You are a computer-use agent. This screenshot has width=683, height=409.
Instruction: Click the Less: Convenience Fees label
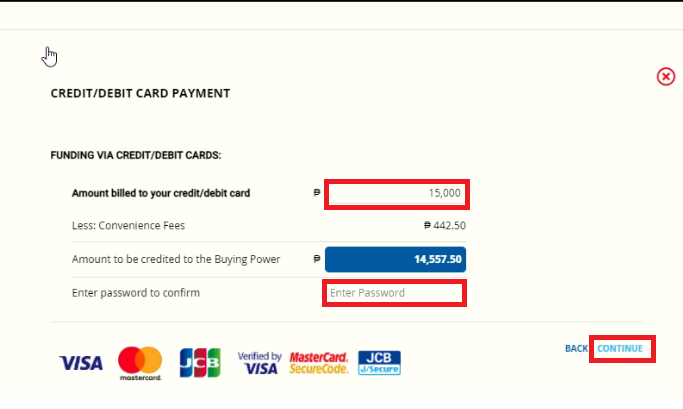pyautogui.click(x=128, y=226)
